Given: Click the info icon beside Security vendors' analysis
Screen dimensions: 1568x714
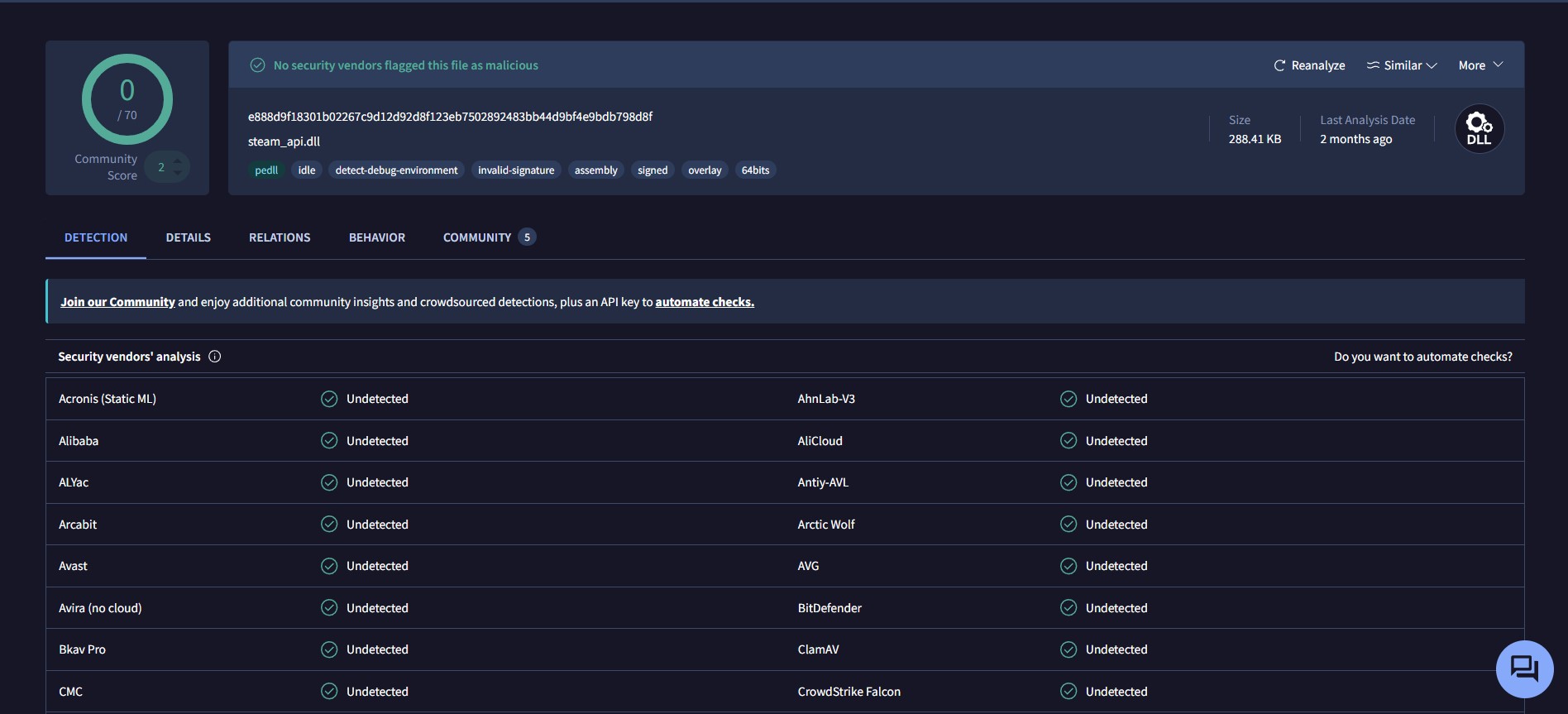Looking at the screenshot, I should coord(215,357).
